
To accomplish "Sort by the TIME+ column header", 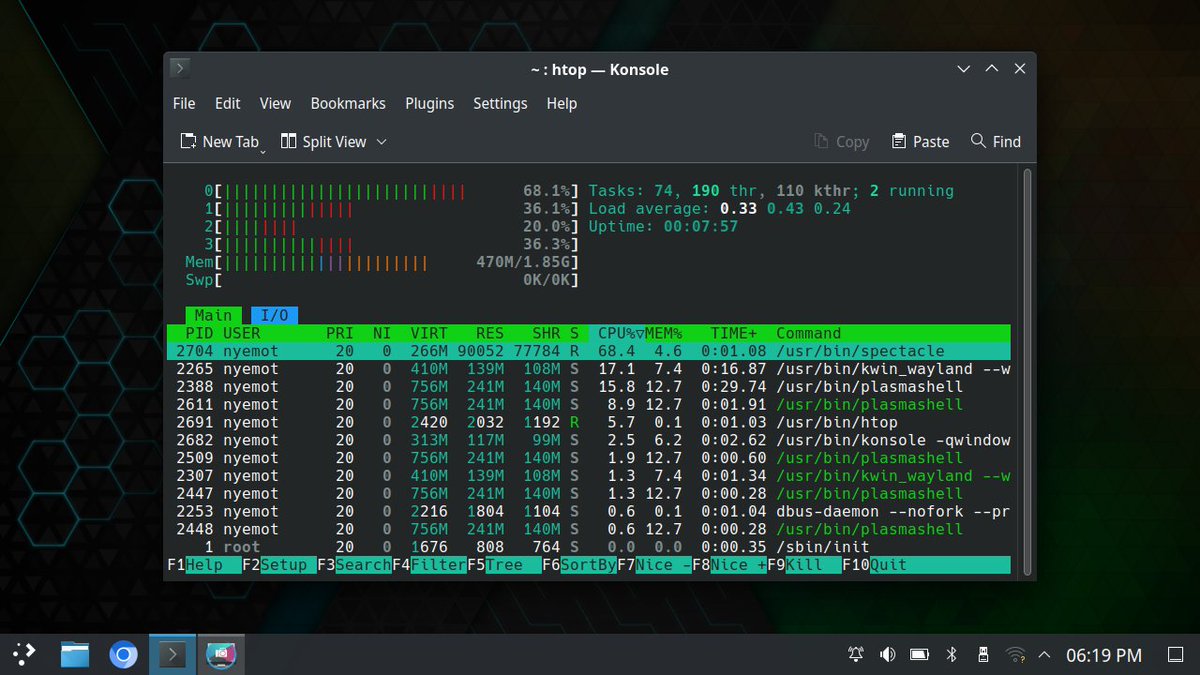I will pos(734,333).
